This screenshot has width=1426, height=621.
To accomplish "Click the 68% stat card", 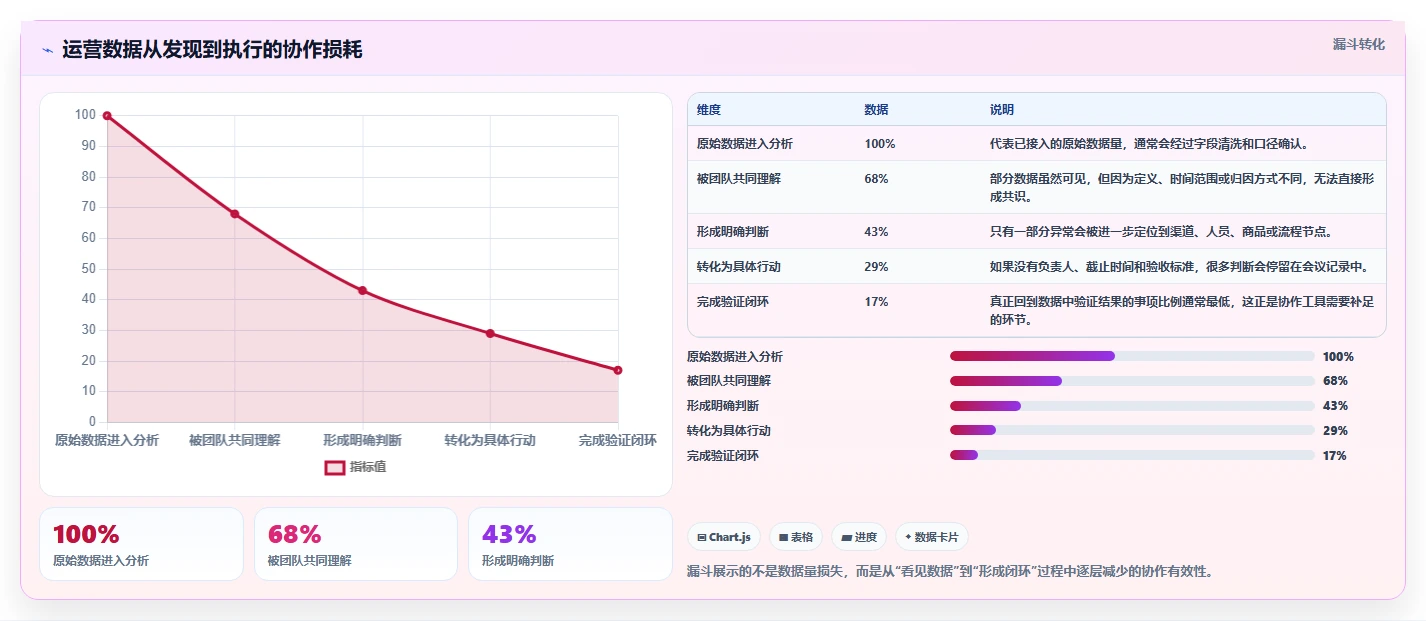I will [356, 544].
